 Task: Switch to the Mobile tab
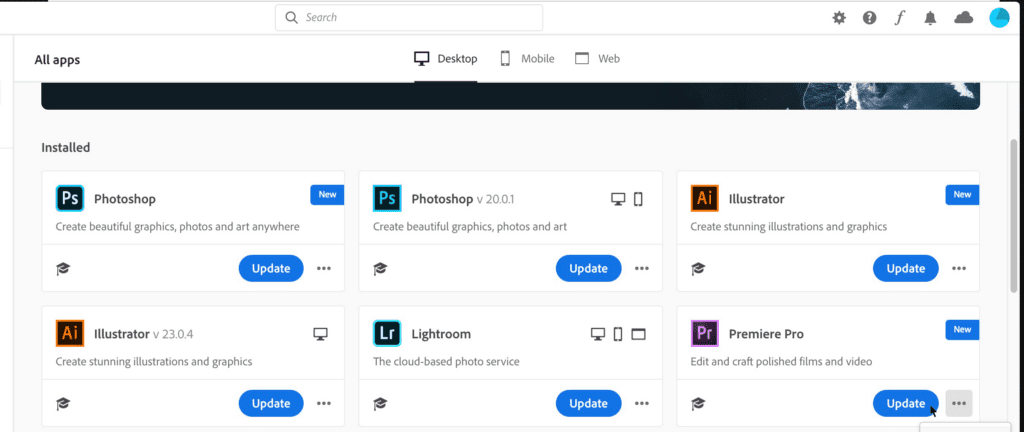(527, 59)
